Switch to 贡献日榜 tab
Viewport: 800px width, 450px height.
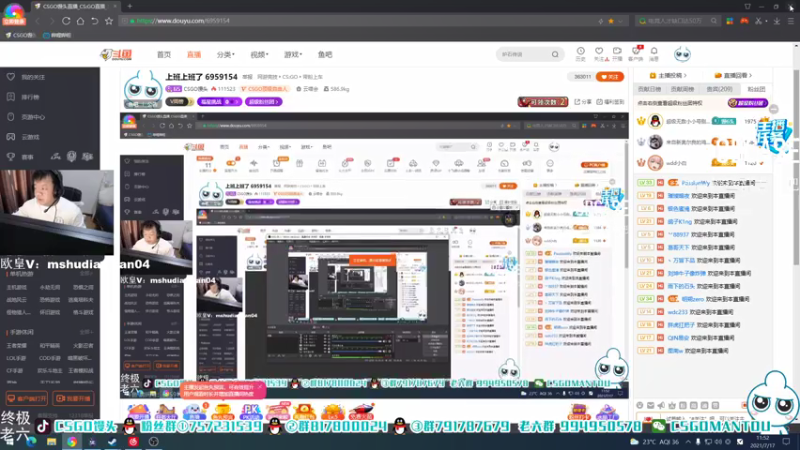click(649, 89)
